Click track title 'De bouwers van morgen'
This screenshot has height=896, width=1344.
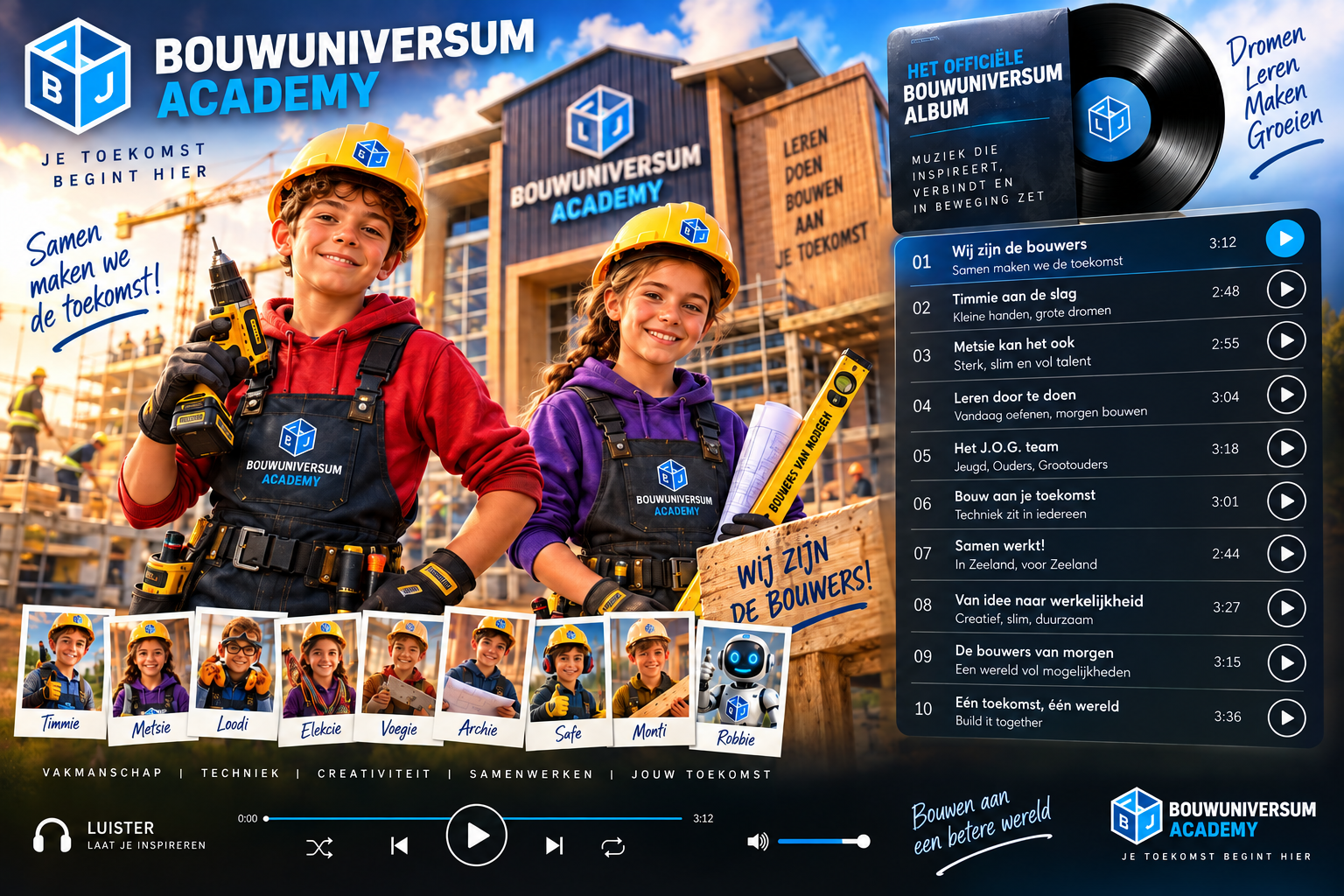(x=1034, y=652)
